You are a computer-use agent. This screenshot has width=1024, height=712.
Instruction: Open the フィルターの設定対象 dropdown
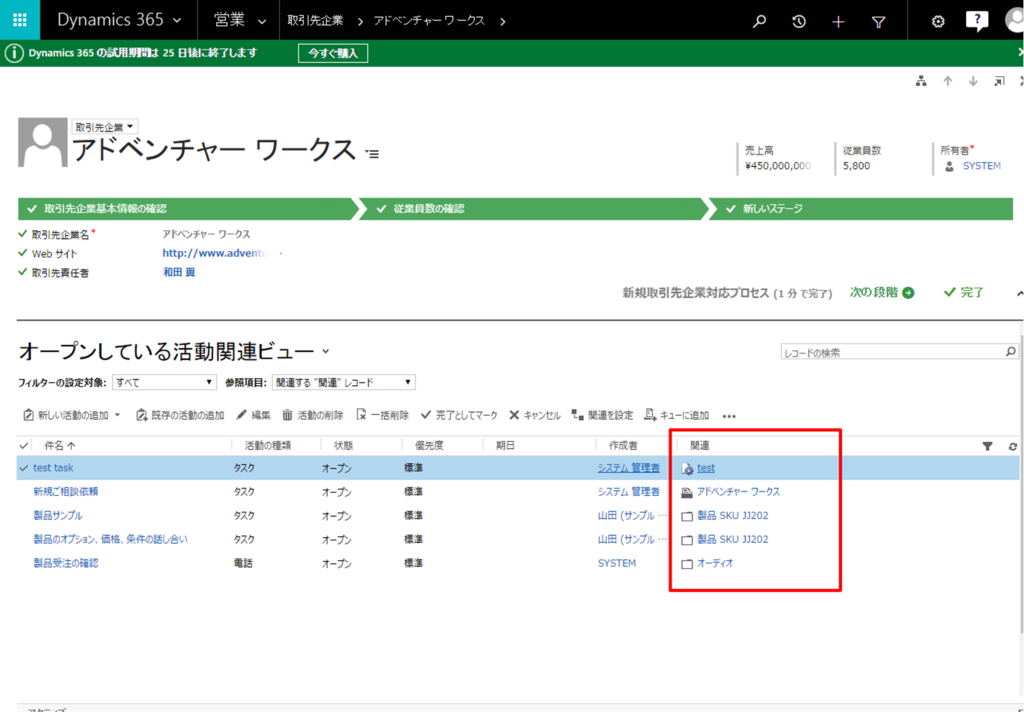pos(165,382)
